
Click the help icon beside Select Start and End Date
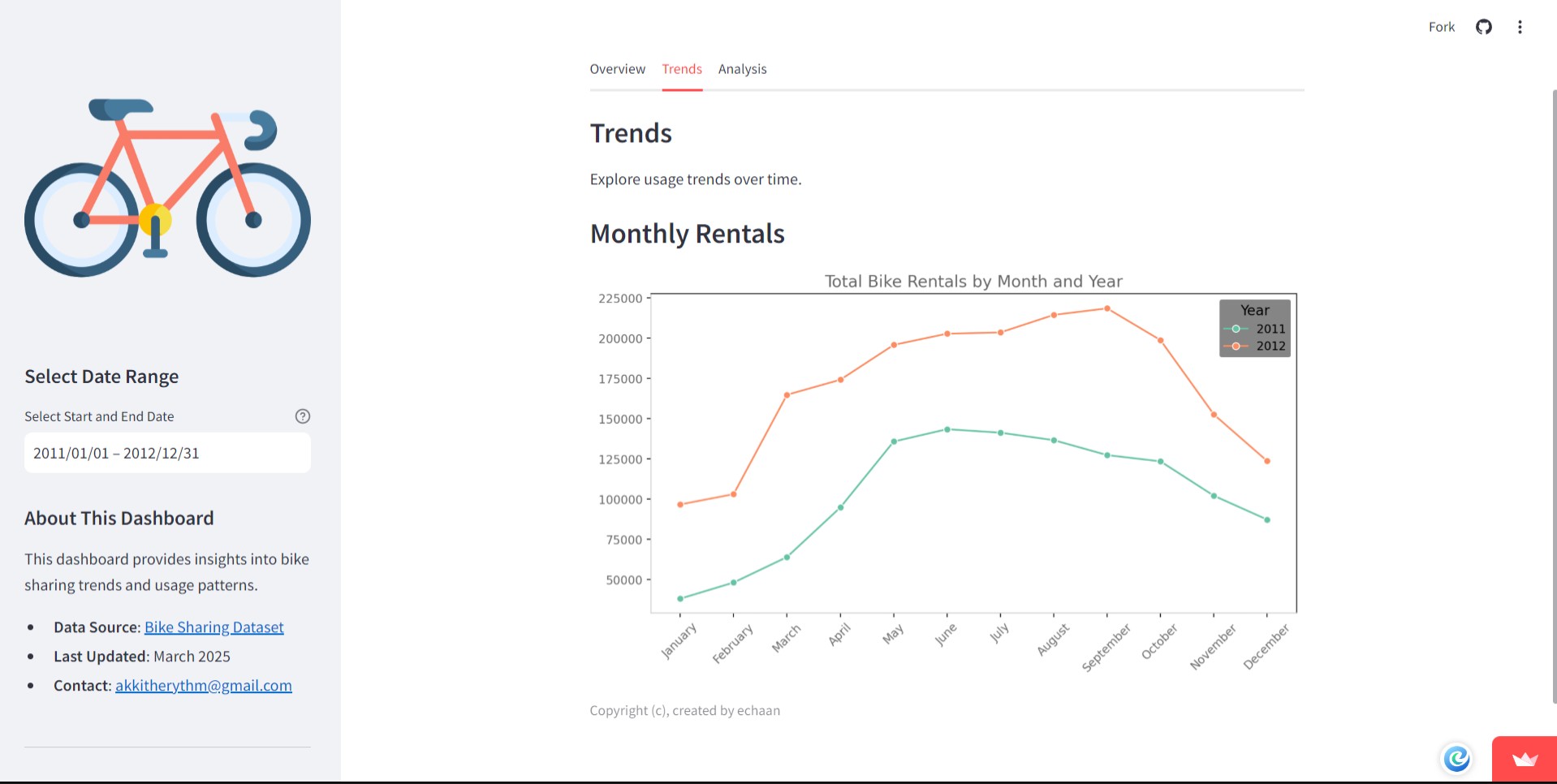pos(302,416)
